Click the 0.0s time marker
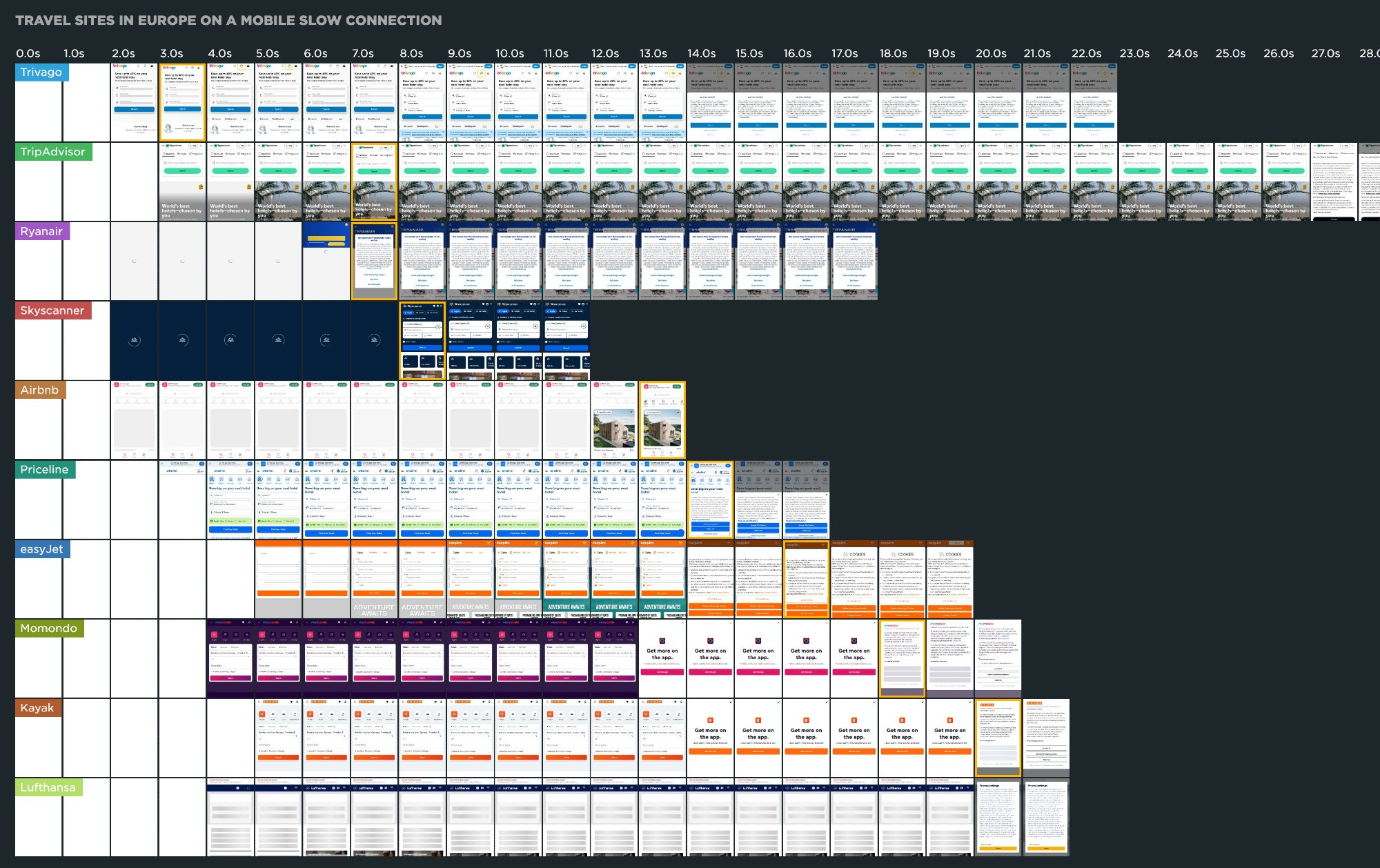This screenshot has width=1380, height=868. [x=28, y=53]
